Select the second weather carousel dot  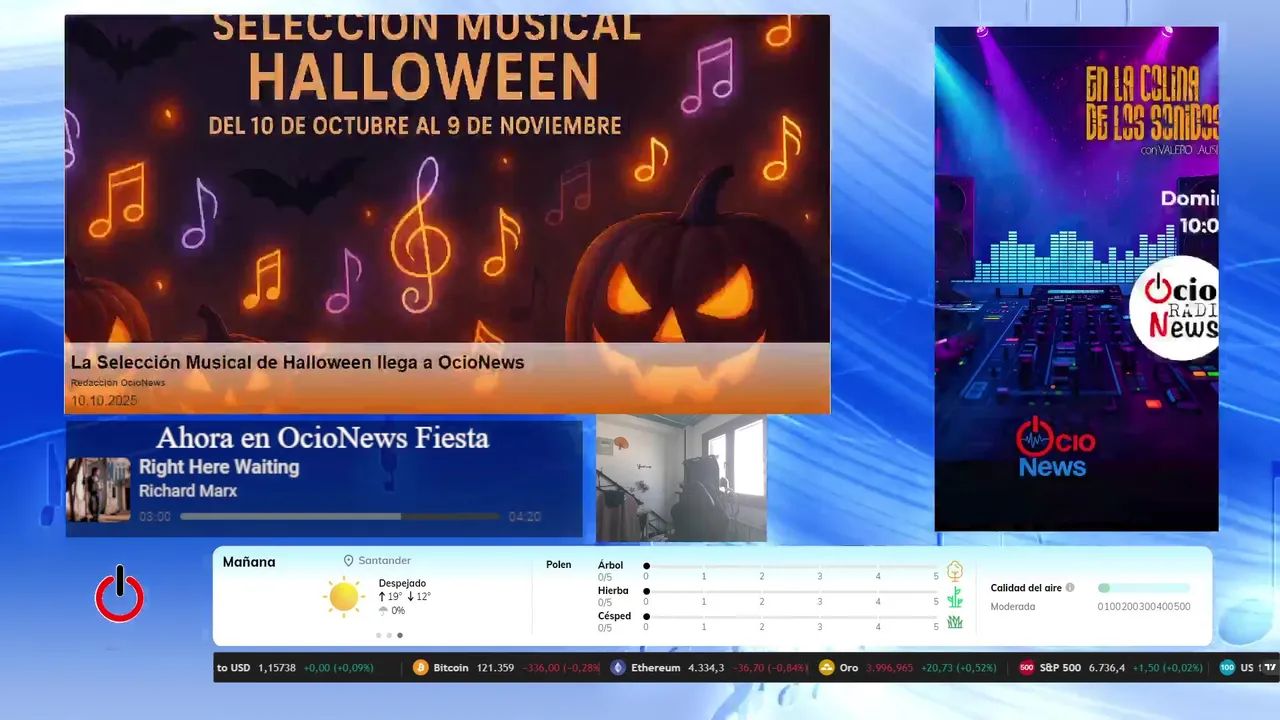(389, 635)
